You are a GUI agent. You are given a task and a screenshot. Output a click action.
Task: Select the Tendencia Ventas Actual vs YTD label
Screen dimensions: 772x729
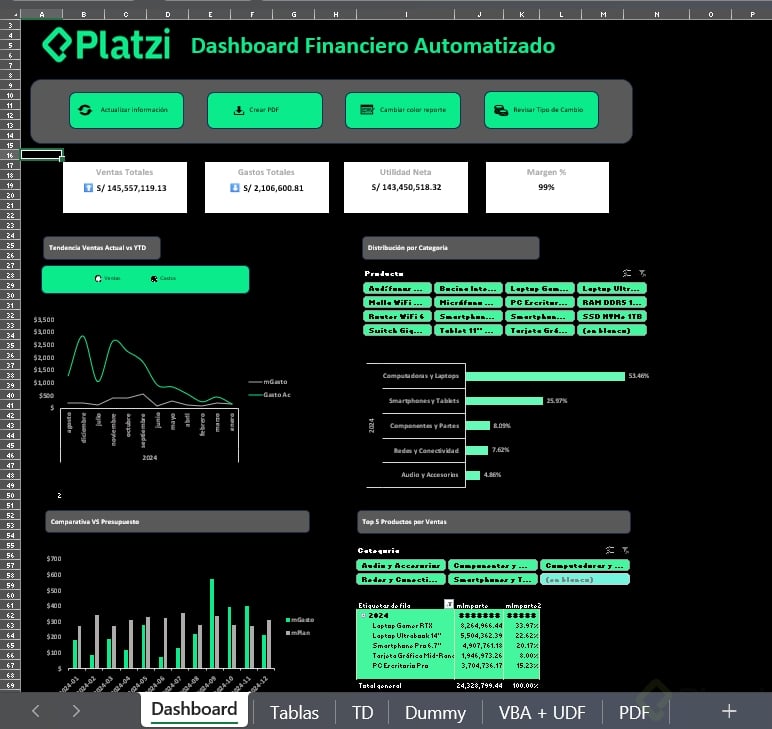pos(102,248)
